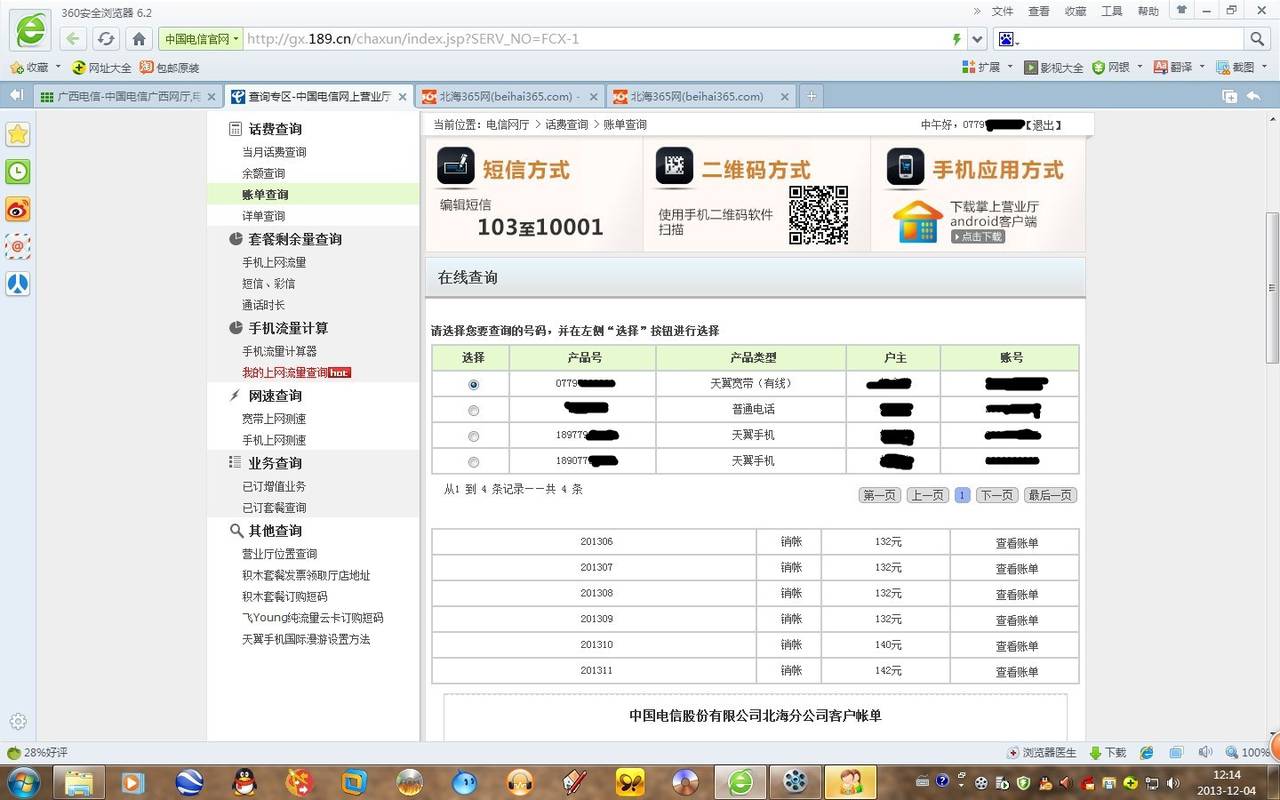
Task: Open sidebar settings gear
Action: (x=18, y=721)
